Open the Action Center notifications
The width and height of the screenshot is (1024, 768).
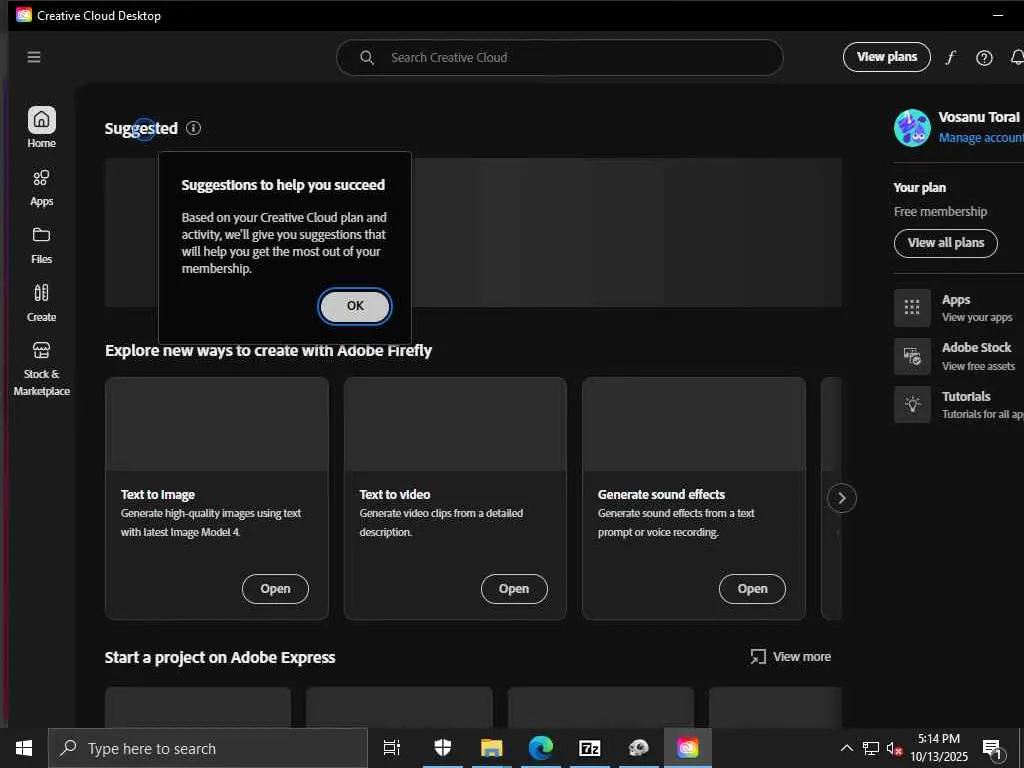(992, 748)
